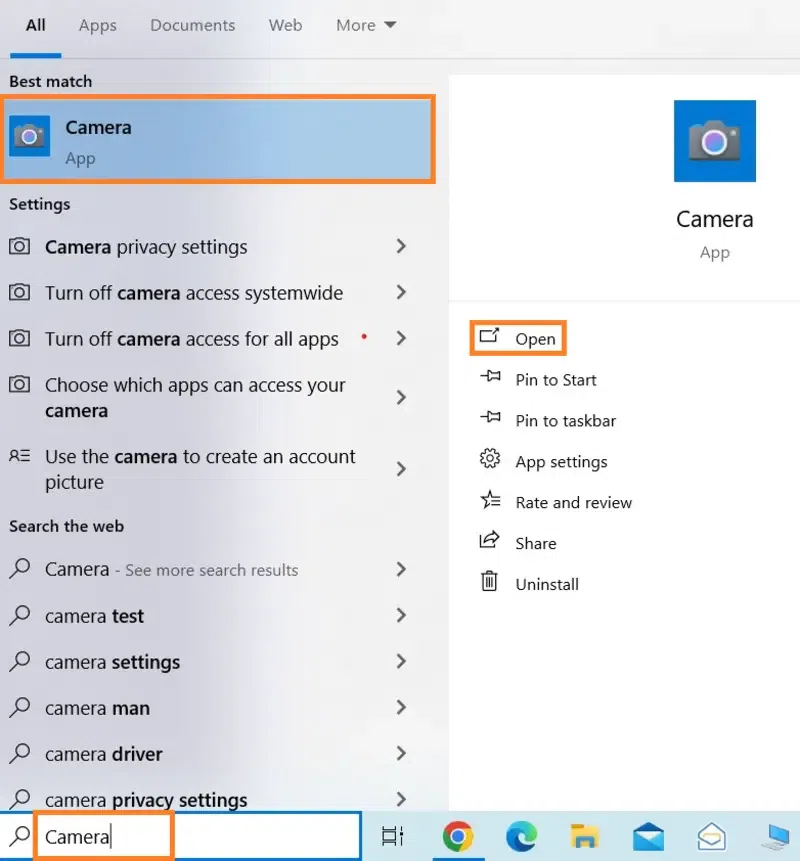The width and height of the screenshot is (800, 861).
Task: Click camera icon beside Camera privacy settings
Action: pyautogui.click(x=19, y=246)
